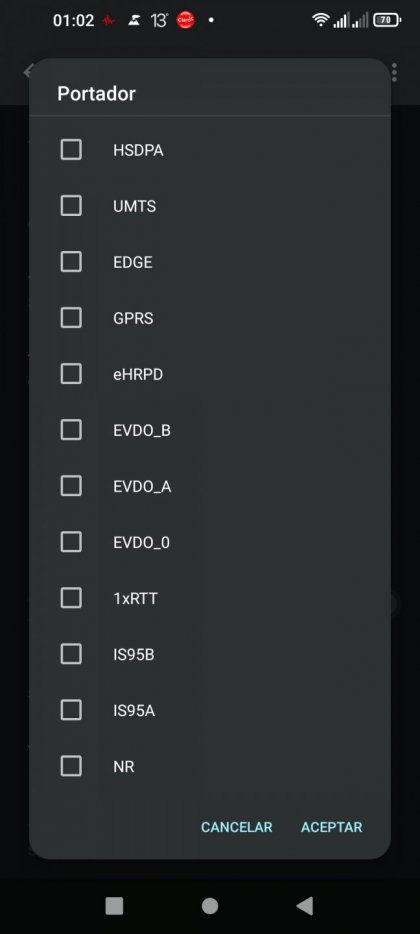Open the three-dot overflow menu
420x934 pixels.
tap(394, 72)
